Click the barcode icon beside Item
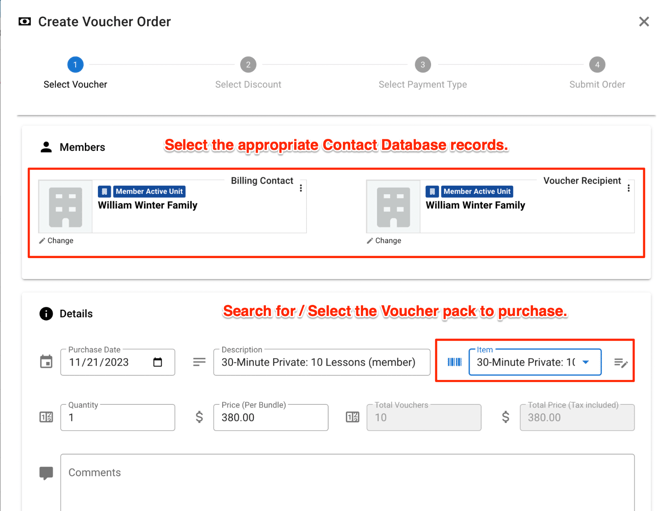The width and height of the screenshot is (670, 511). click(x=454, y=362)
